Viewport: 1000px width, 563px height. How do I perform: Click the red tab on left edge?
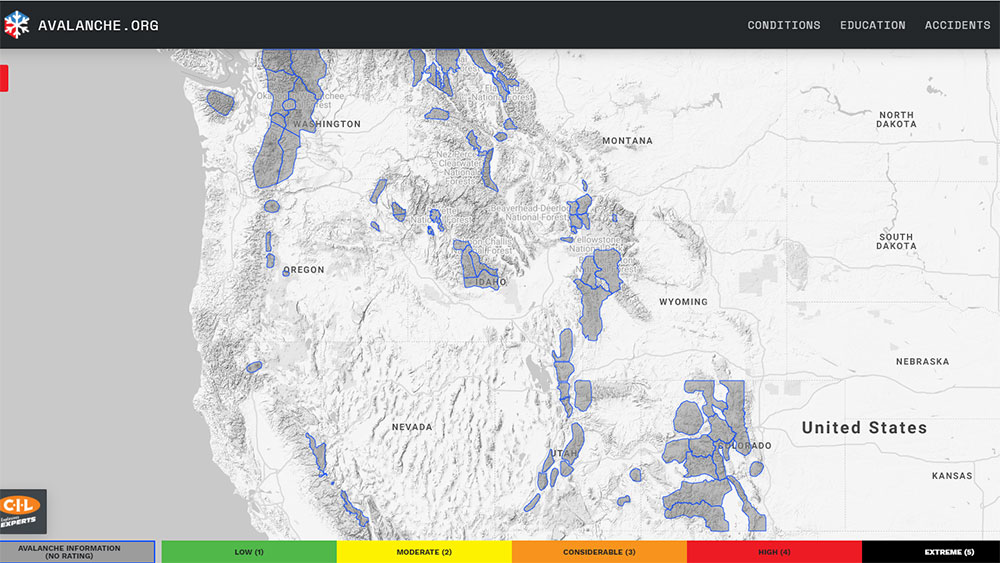pos(4,78)
